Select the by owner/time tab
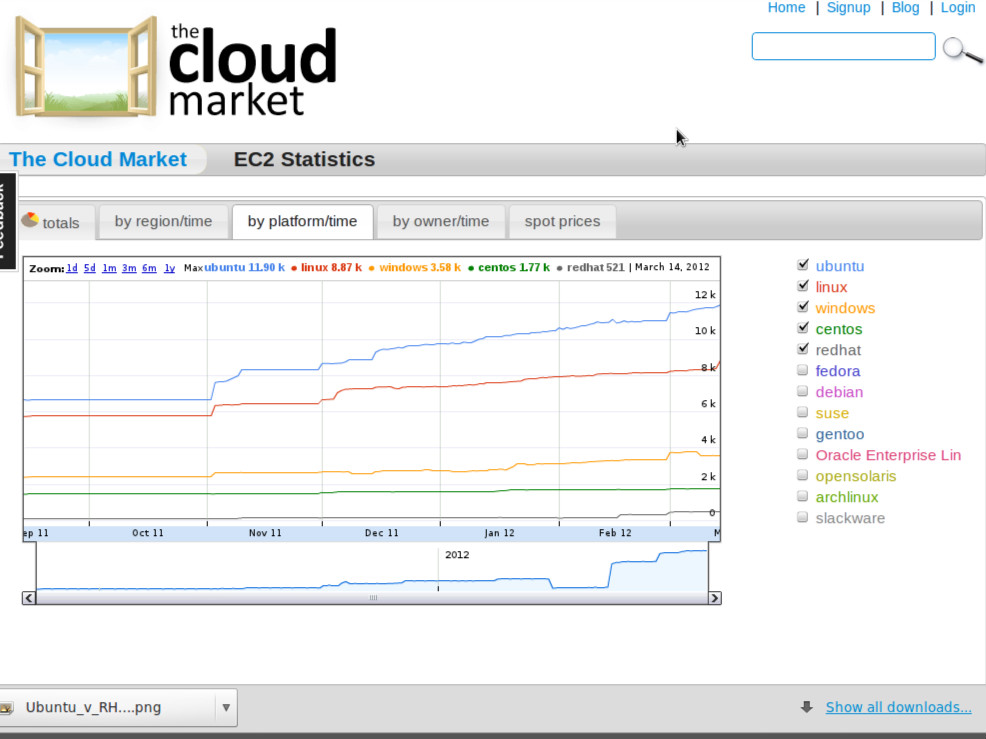Image resolution: width=986 pixels, height=739 pixels. (441, 221)
